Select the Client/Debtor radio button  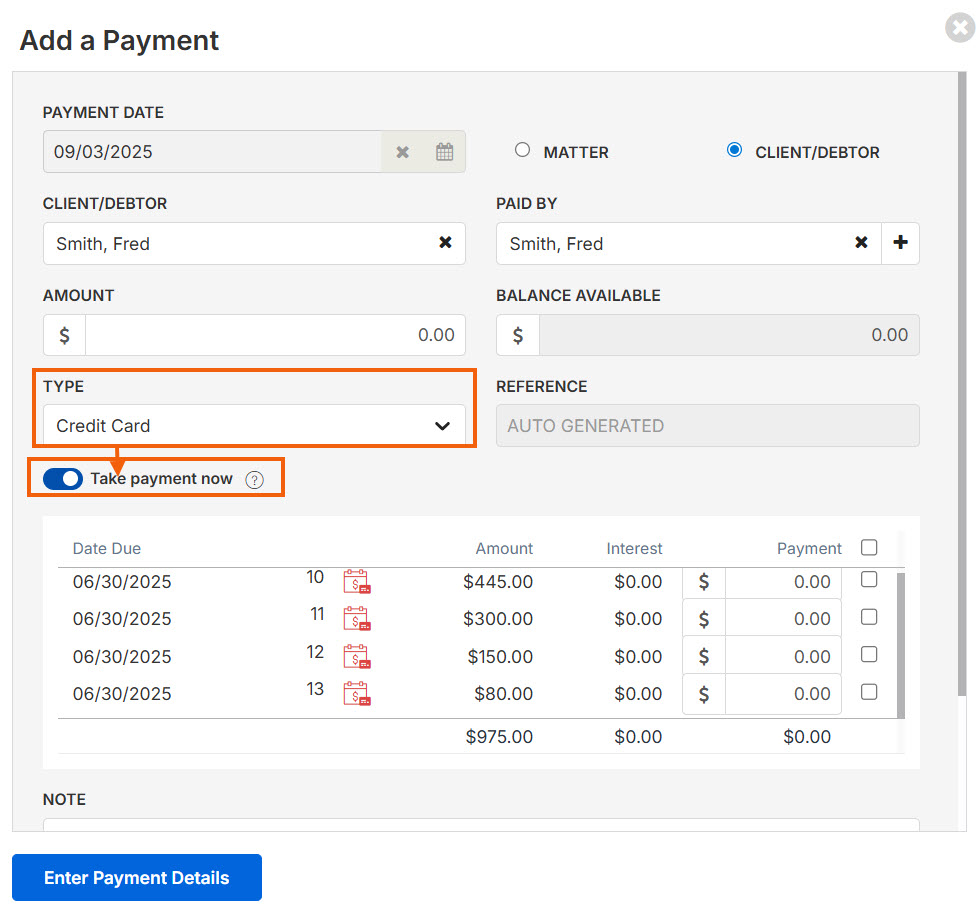(x=735, y=150)
